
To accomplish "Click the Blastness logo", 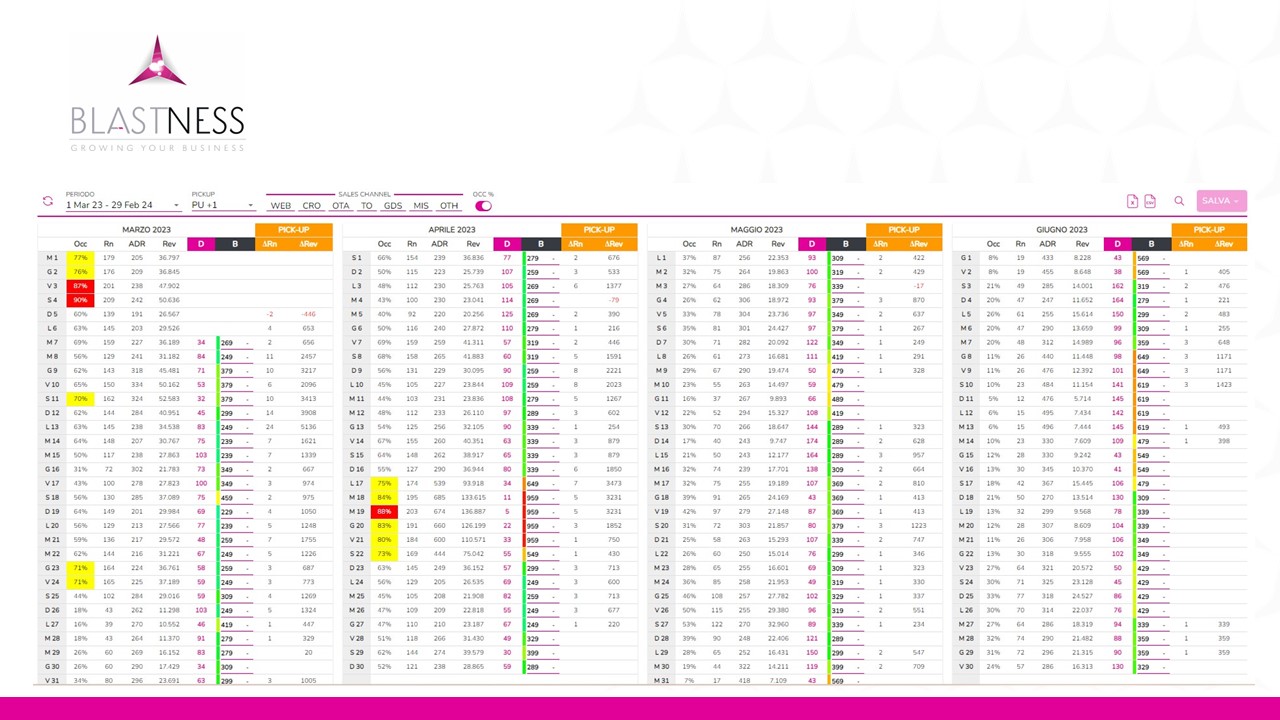I will click(157, 93).
